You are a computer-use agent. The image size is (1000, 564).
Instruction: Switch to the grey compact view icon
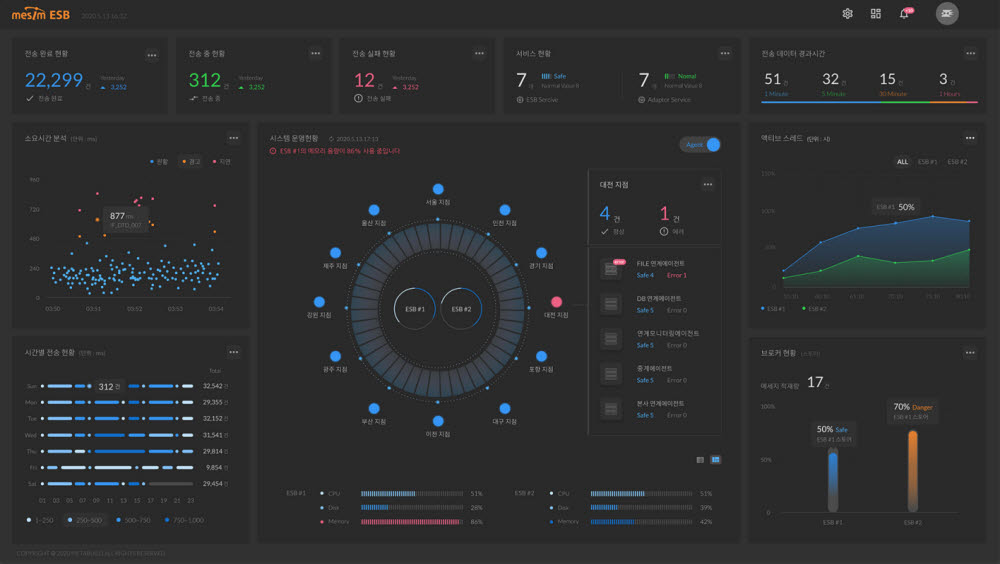click(x=700, y=459)
